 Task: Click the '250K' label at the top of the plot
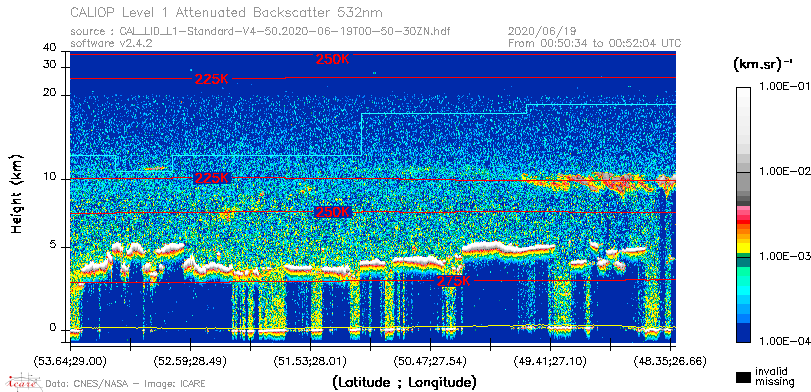(x=333, y=59)
